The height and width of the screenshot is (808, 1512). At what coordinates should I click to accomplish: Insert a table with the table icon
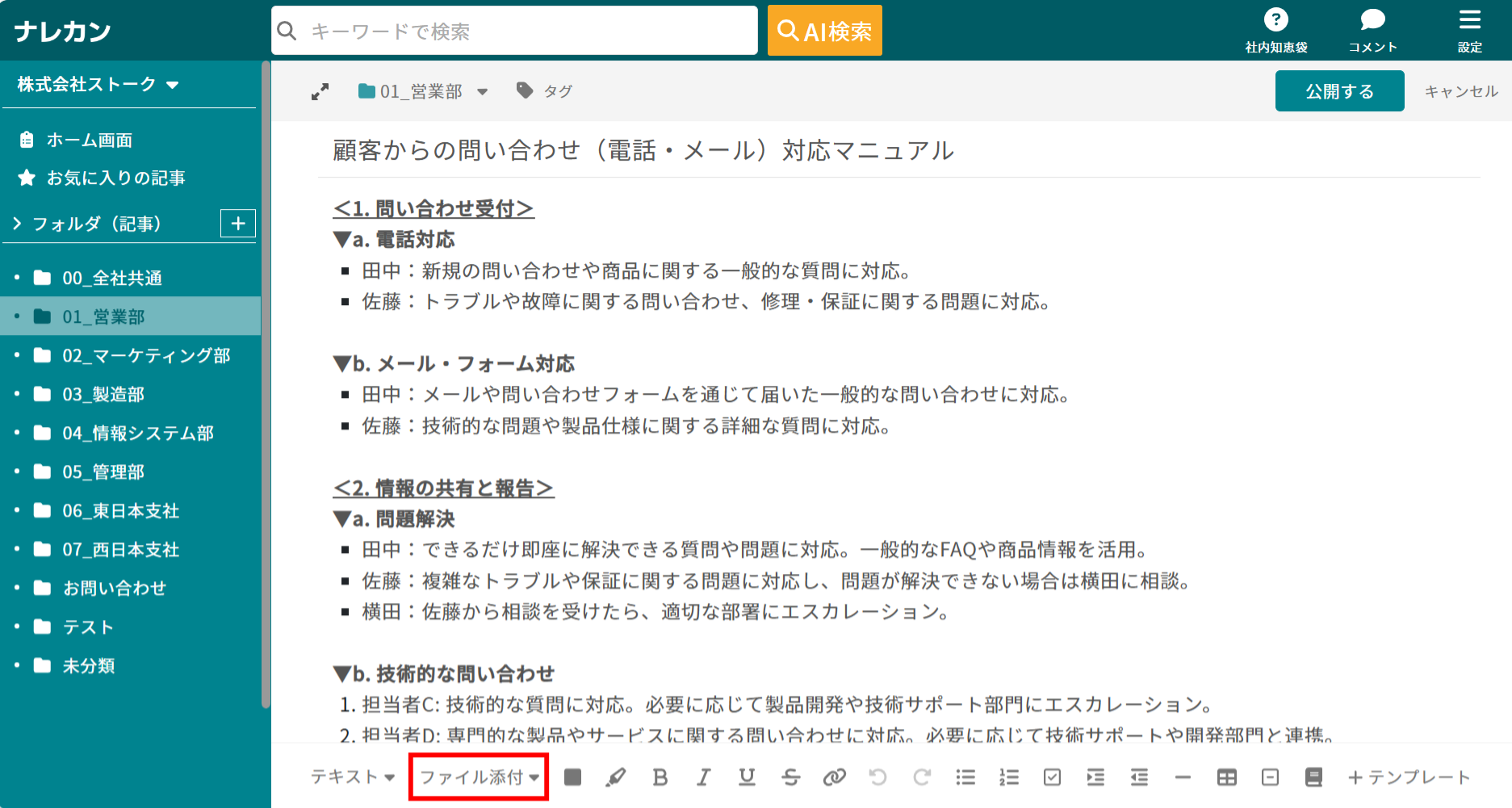tap(1226, 777)
